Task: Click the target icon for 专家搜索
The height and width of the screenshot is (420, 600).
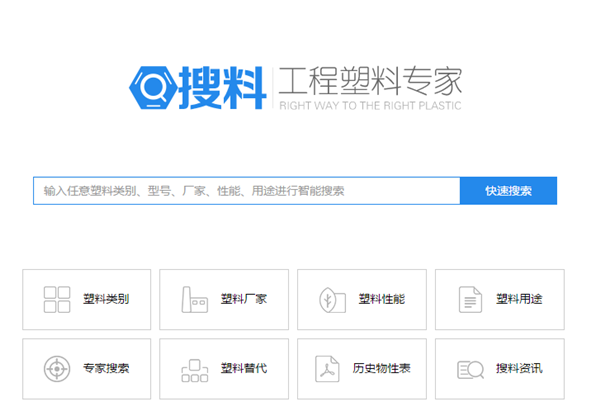Action: (x=57, y=368)
